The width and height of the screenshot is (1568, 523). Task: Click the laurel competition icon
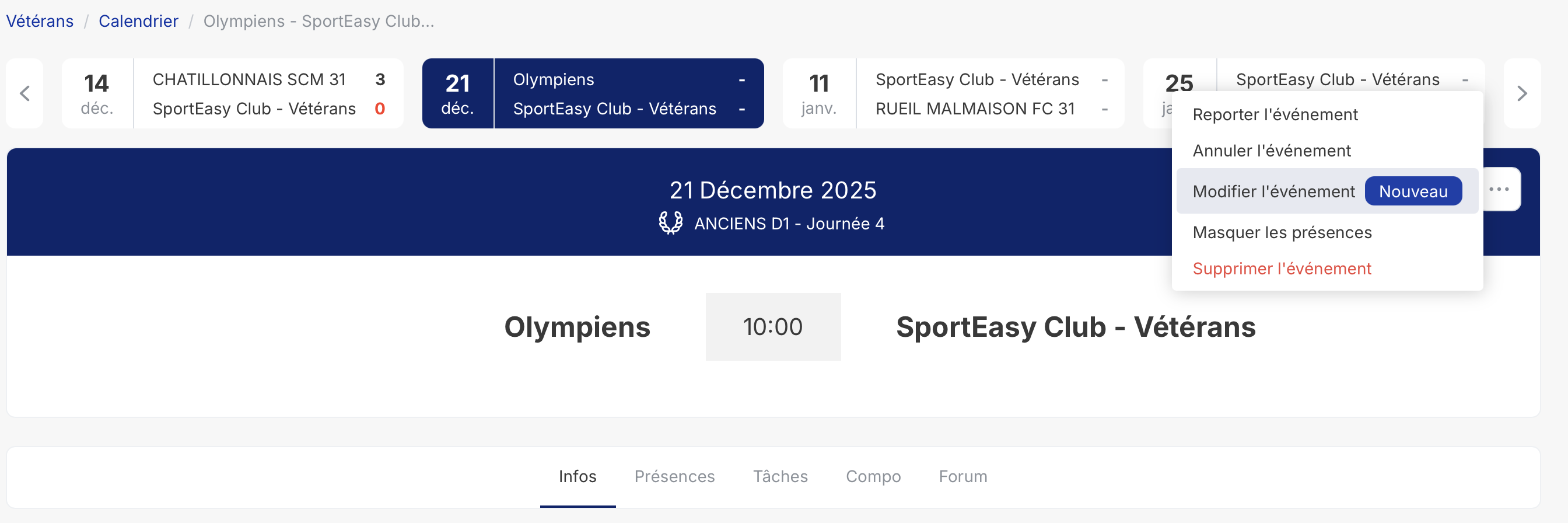coord(670,224)
